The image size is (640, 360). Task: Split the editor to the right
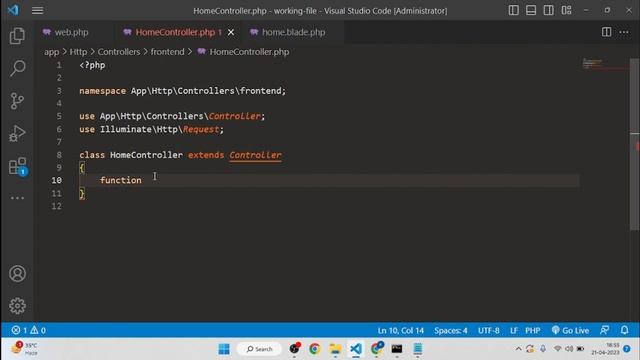[x=607, y=32]
